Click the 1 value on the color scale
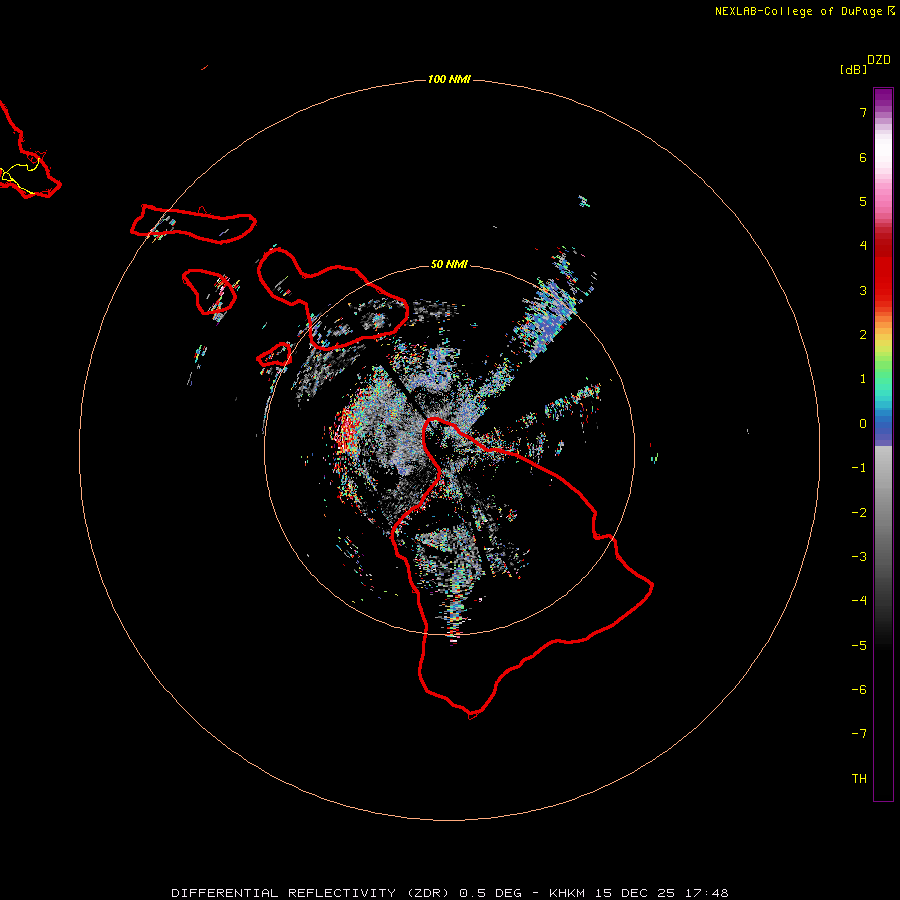This screenshot has height=900, width=900. pos(863,379)
